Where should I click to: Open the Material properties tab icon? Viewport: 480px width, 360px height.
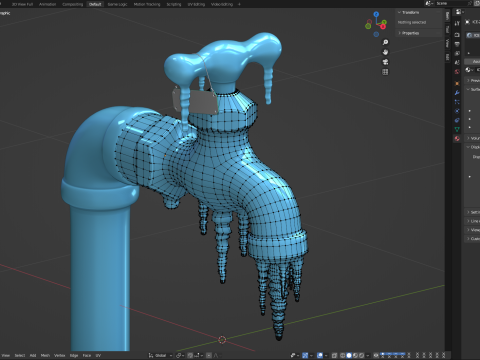pos(457,138)
